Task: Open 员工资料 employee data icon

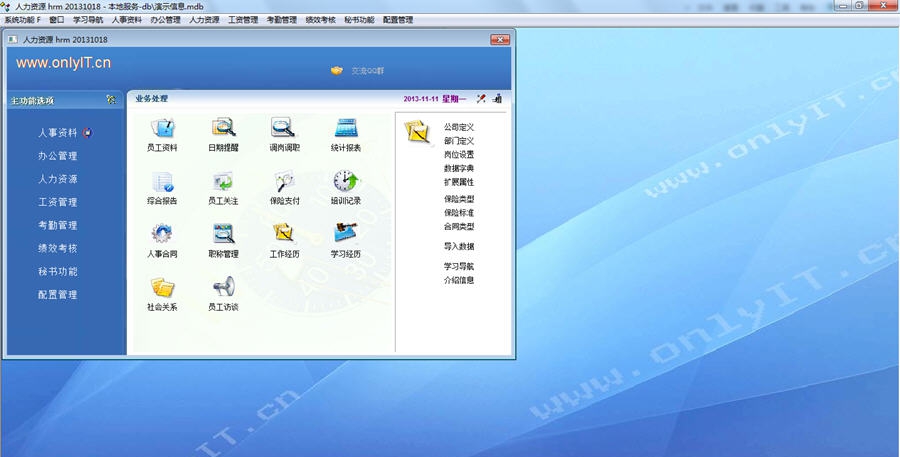Action: (162, 128)
